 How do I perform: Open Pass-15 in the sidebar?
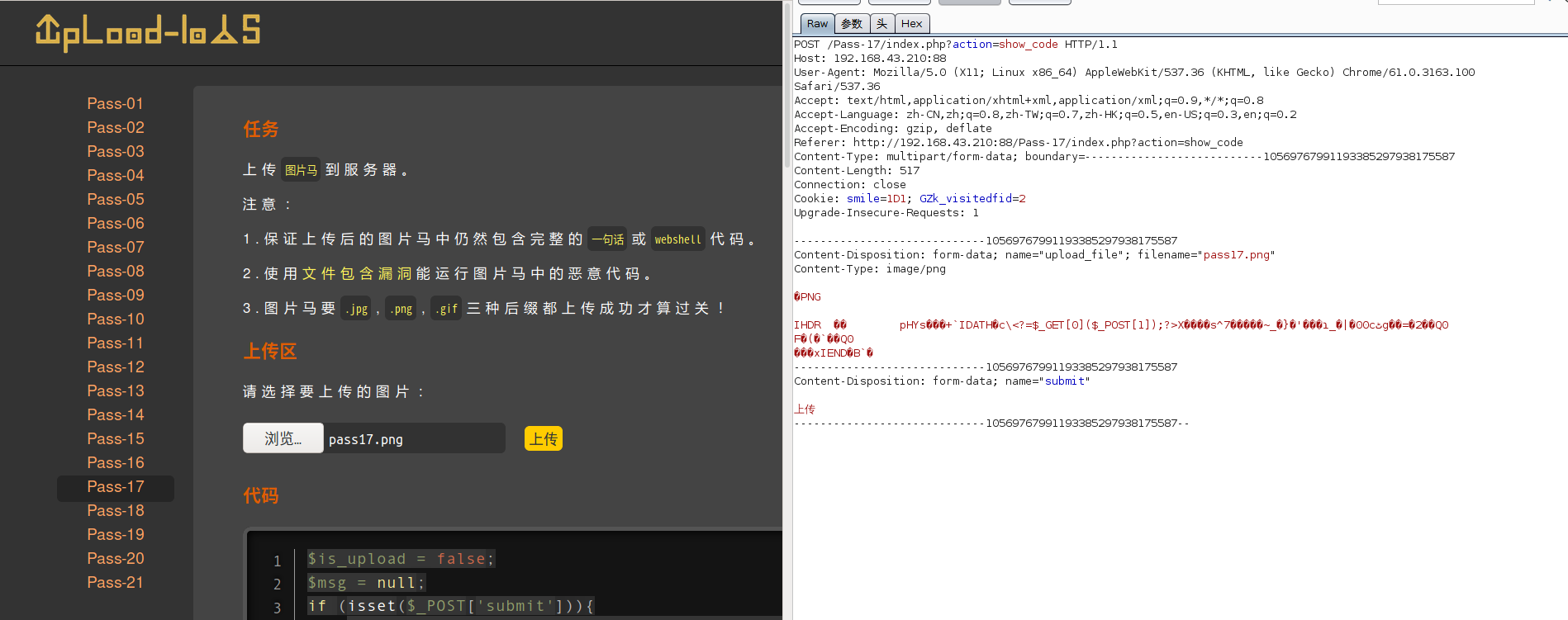116,438
